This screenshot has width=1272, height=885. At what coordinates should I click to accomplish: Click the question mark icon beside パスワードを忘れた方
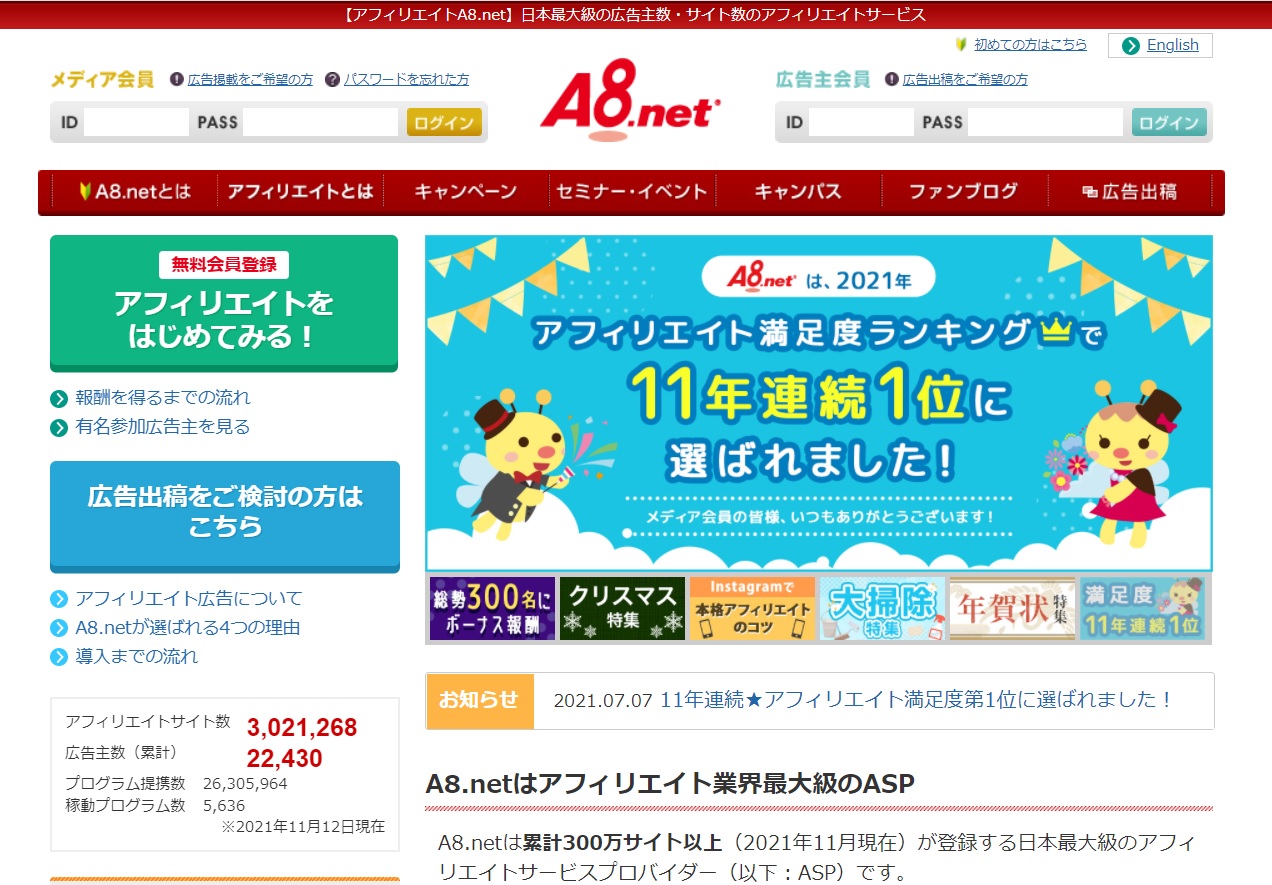pyautogui.click(x=332, y=79)
